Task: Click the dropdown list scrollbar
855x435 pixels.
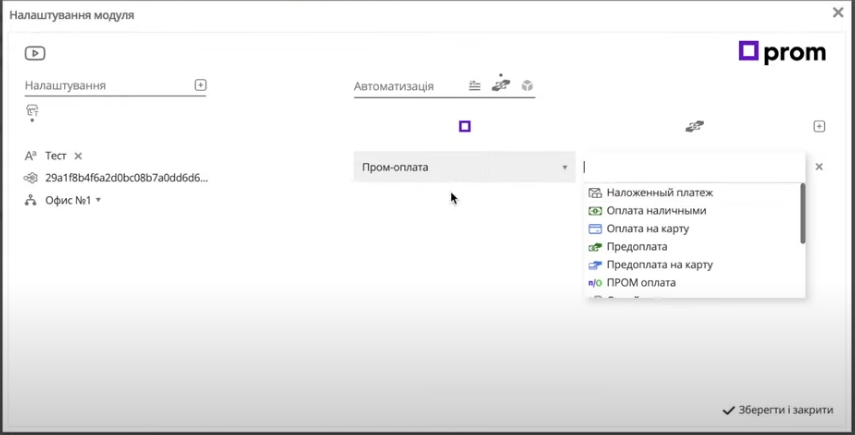Action: pyautogui.click(x=802, y=213)
